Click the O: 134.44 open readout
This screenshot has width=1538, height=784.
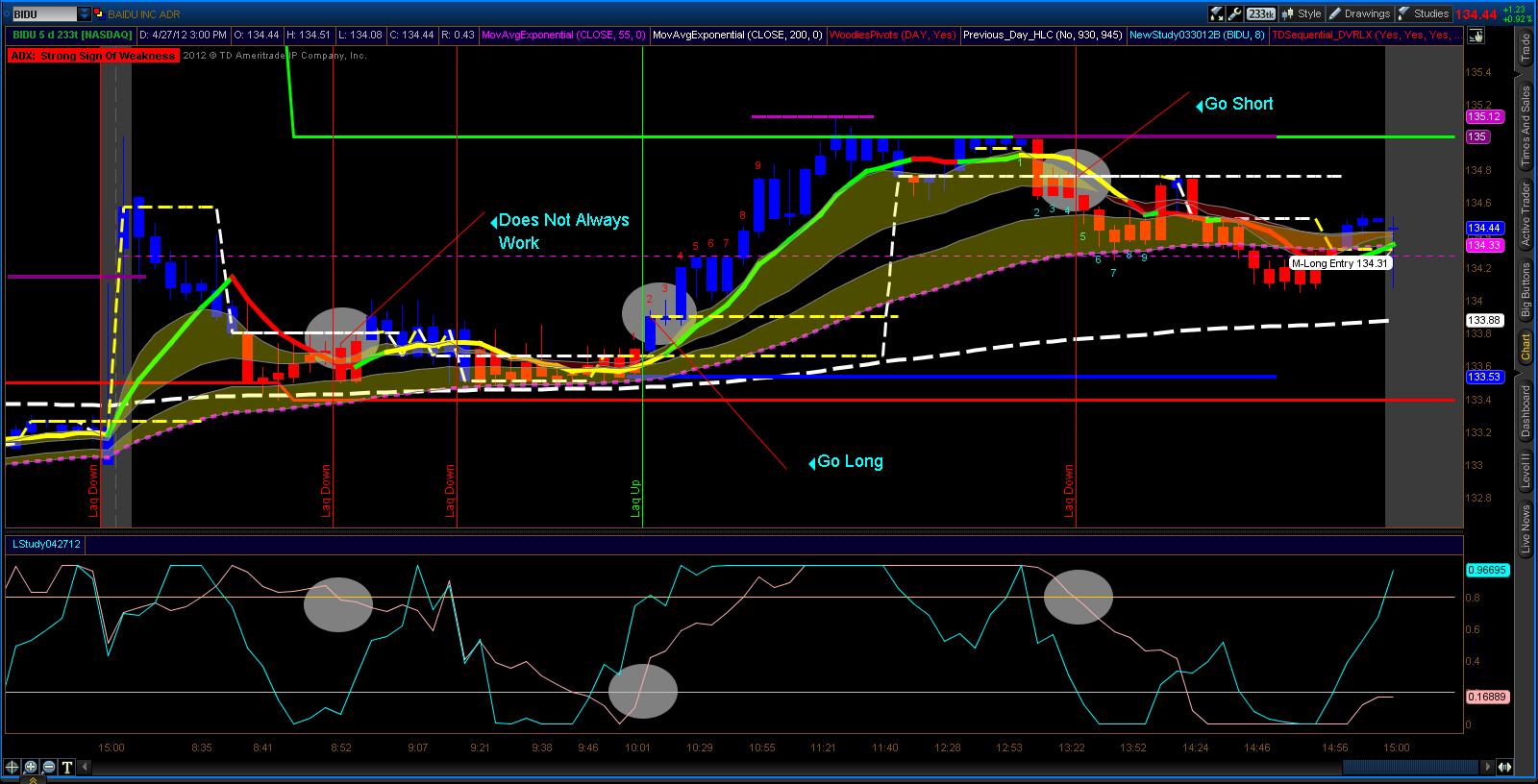pos(258,36)
